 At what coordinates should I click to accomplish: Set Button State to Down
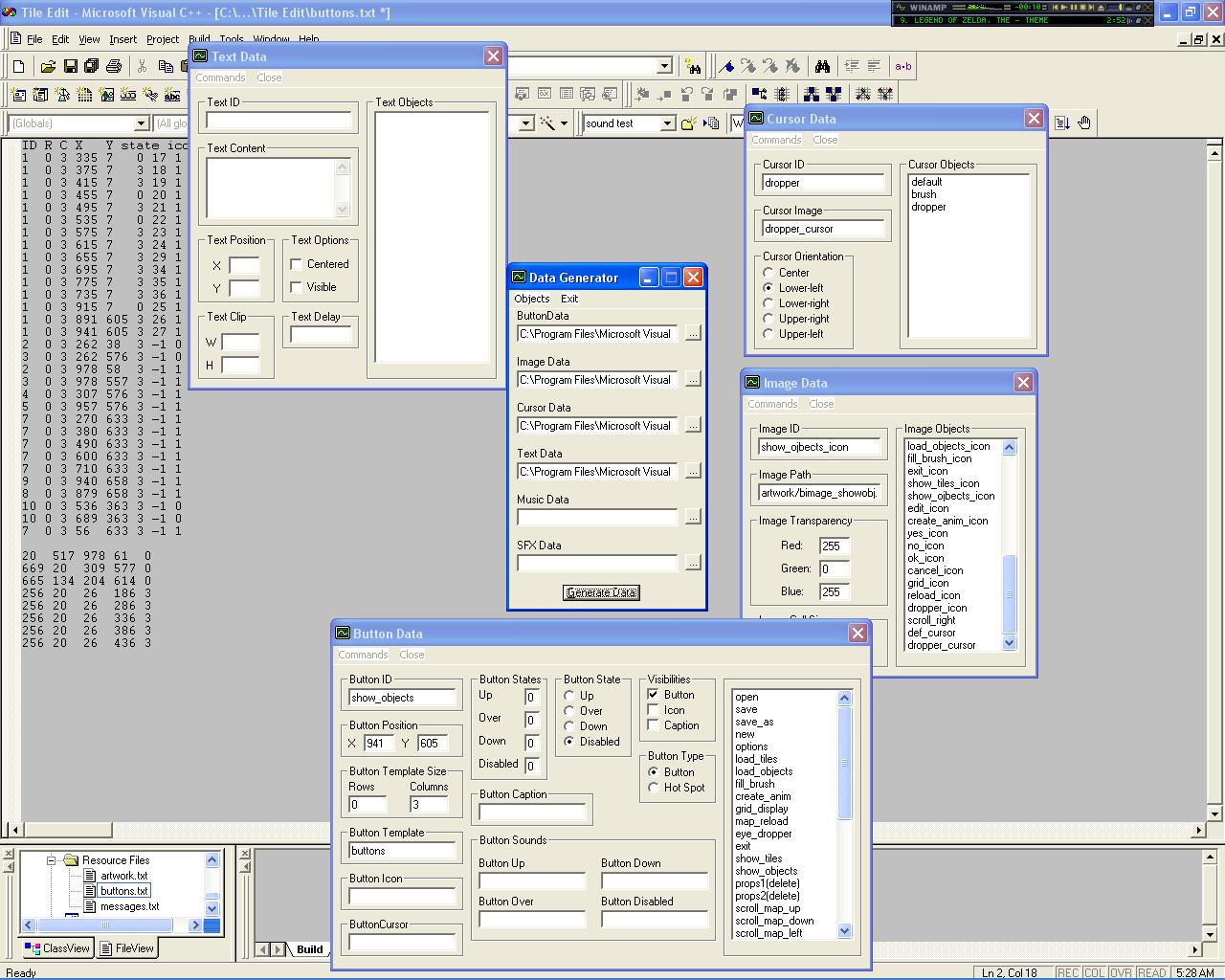pos(569,726)
